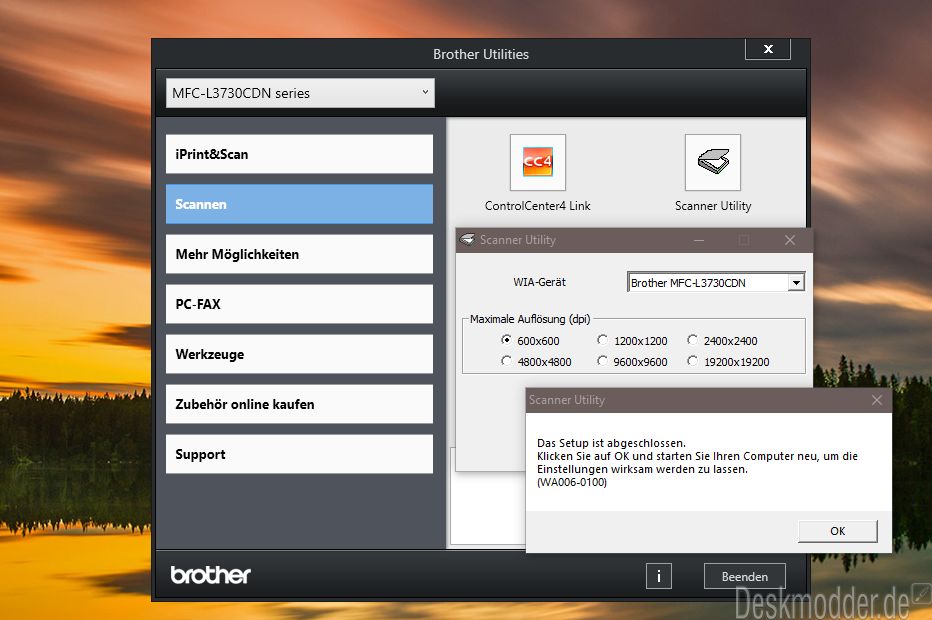Pick the 9600x9600 resolution radio button
Viewport: 932px width, 620px height.
coord(602,361)
